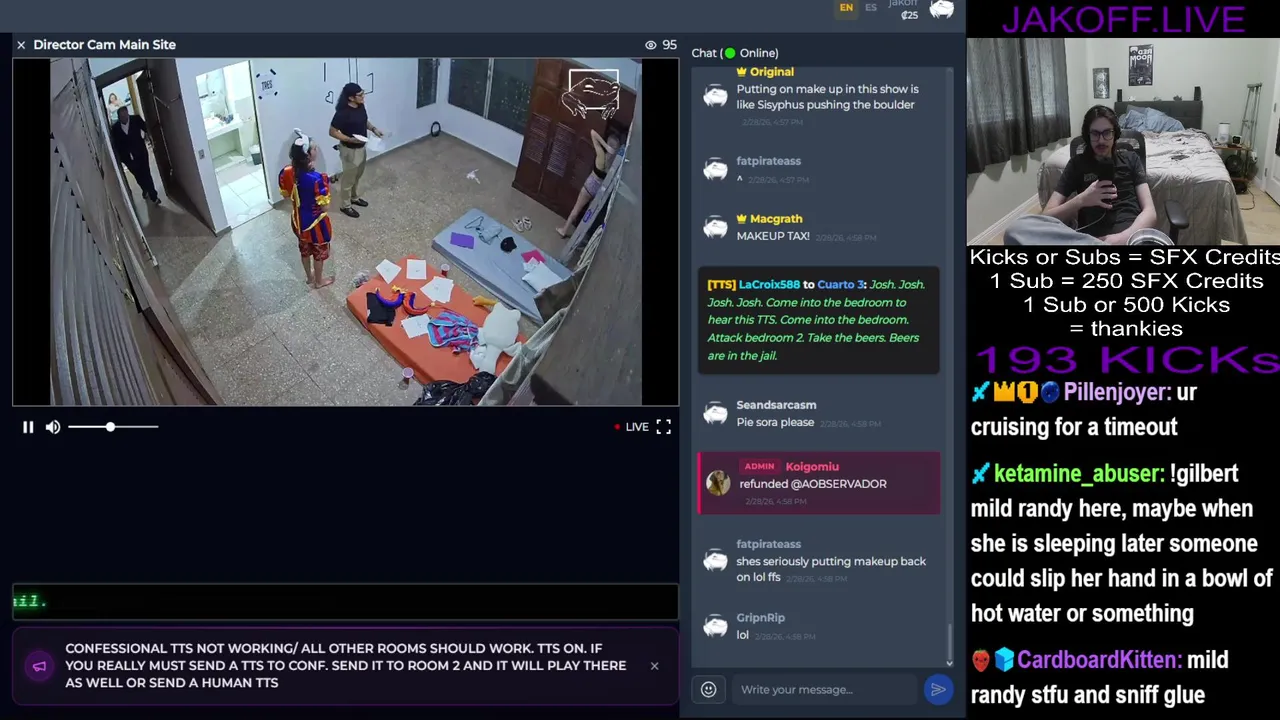
Task: Click the crown badge next to Original
Action: [x=742, y=72]
